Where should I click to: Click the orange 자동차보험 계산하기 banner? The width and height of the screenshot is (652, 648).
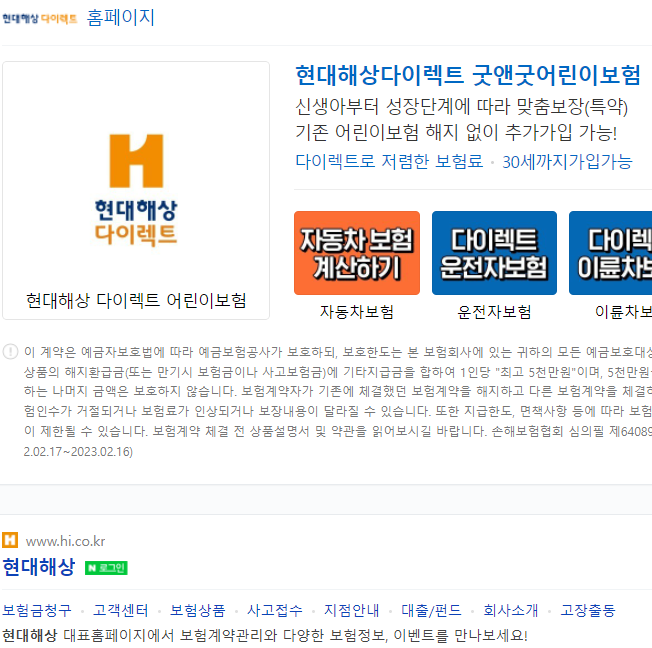coord(357,253)
